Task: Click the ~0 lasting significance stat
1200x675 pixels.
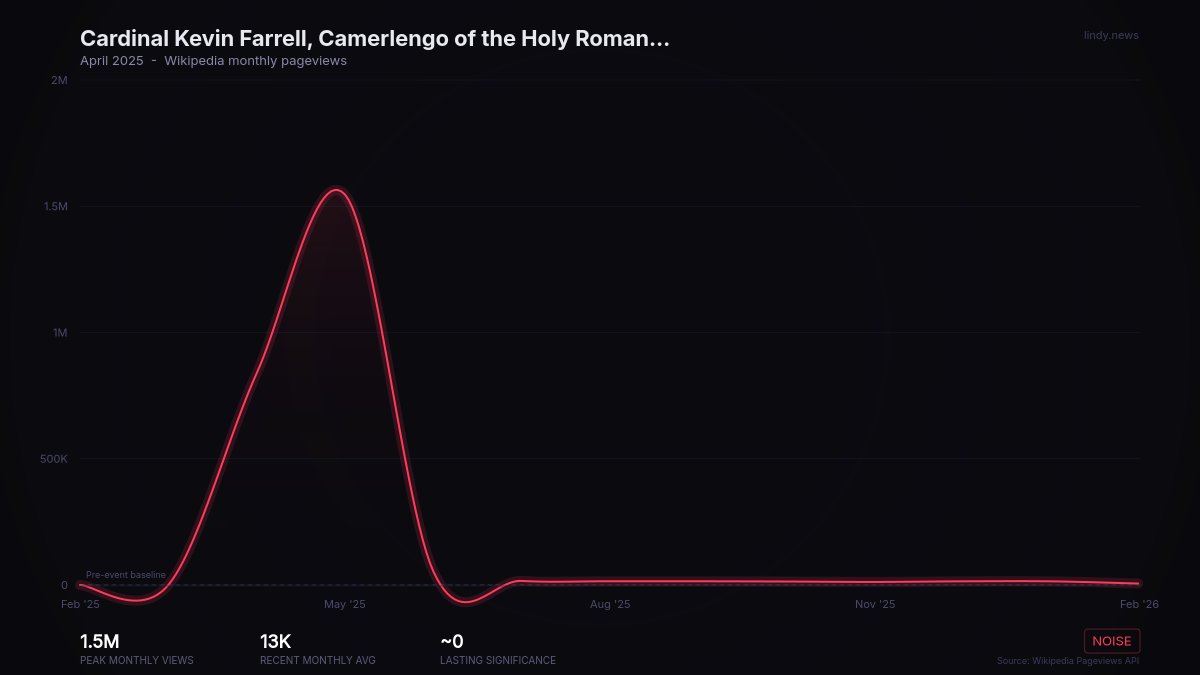Action: coord(452,641)
